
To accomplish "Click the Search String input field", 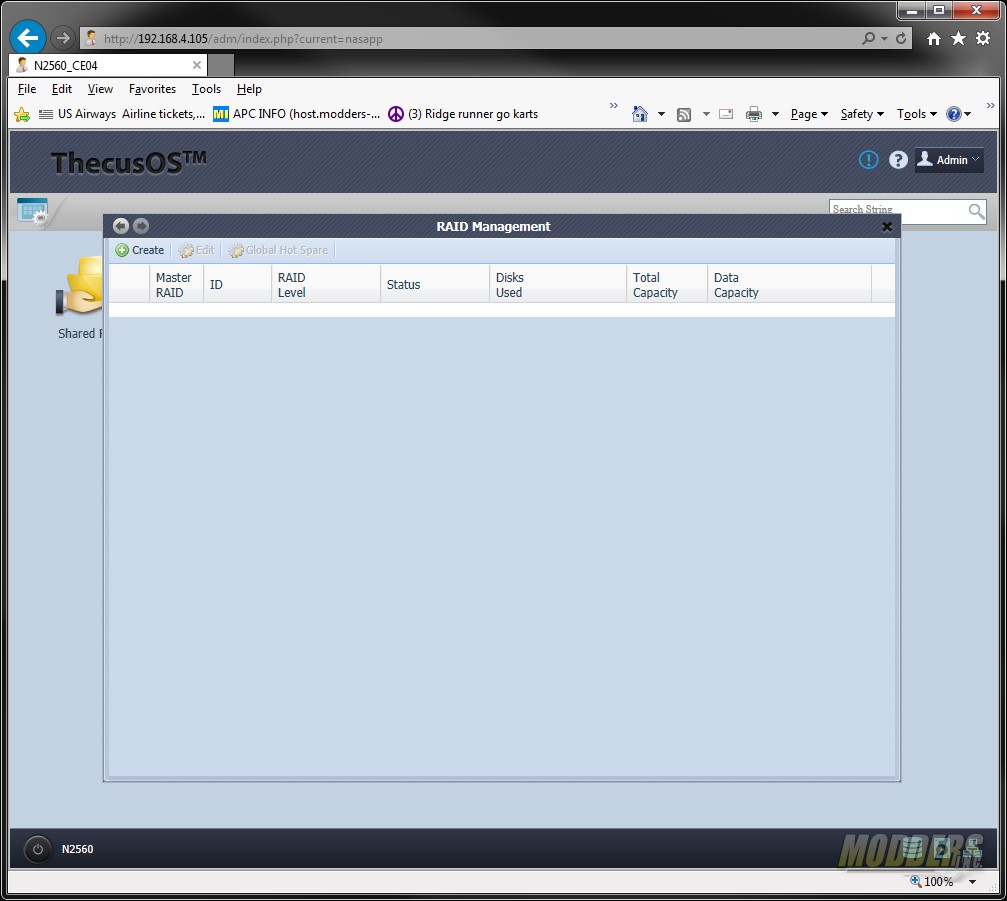I will [898, 210].
